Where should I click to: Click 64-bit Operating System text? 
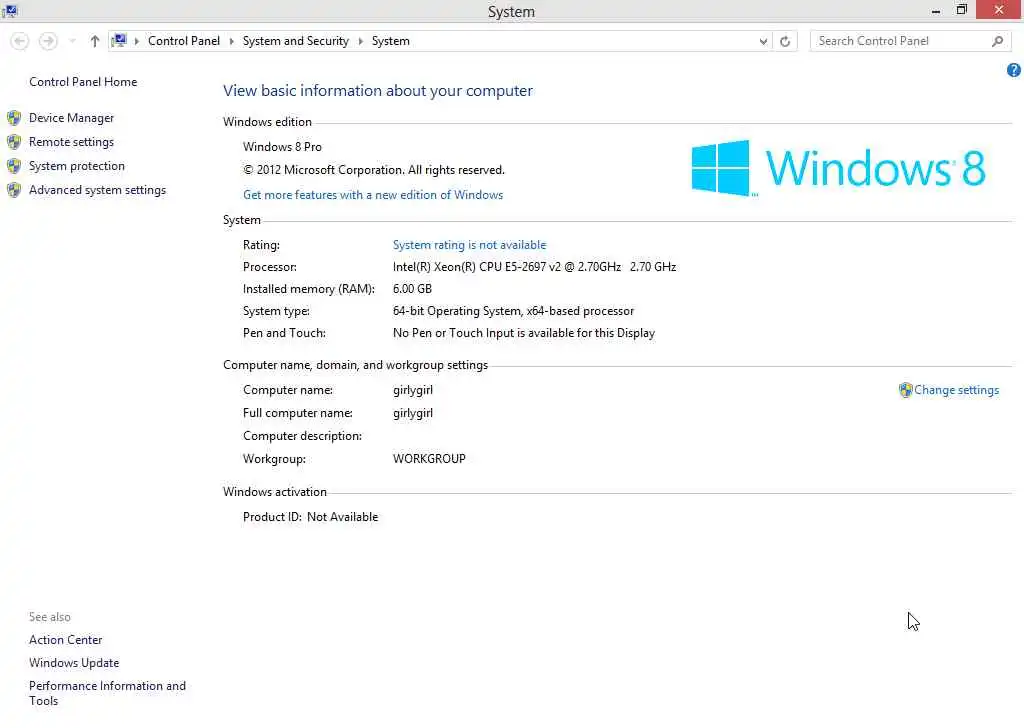(456, 311)
